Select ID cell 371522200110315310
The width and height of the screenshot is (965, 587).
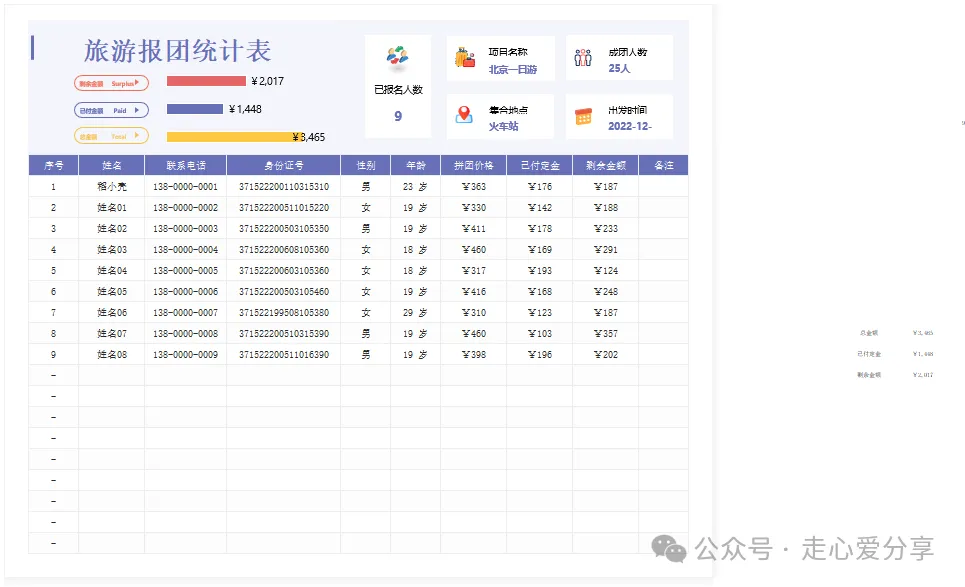284,186
